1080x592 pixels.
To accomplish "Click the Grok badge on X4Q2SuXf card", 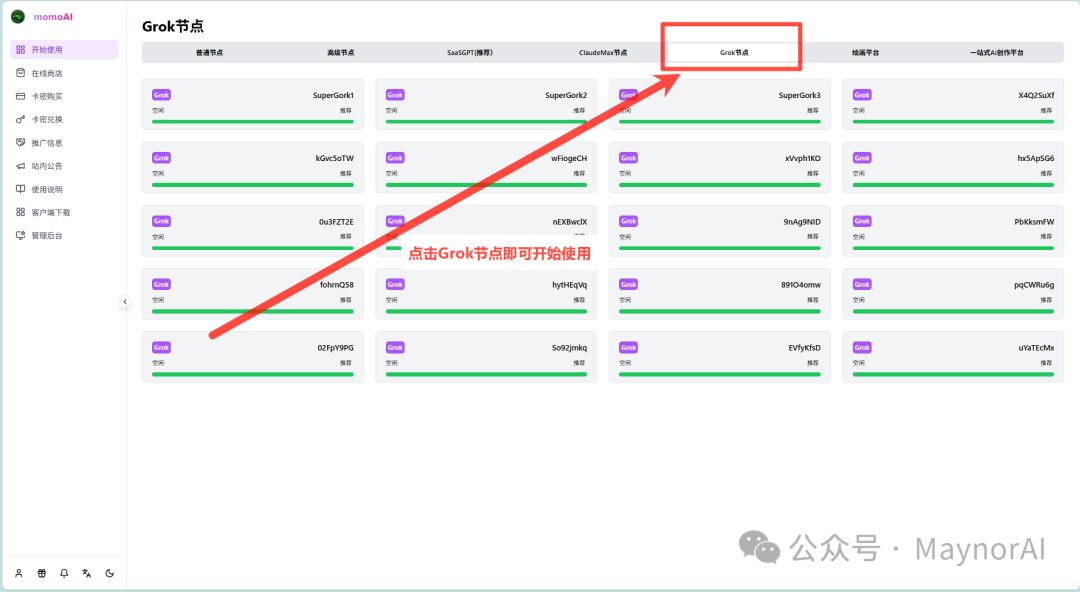I will tap(862, 95).
